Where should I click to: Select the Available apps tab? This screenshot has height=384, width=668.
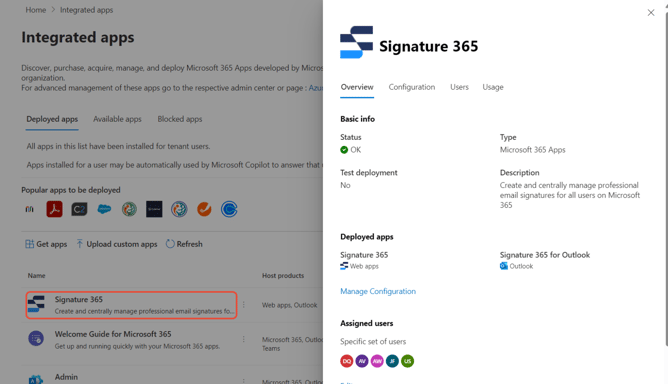click(117, 119)
